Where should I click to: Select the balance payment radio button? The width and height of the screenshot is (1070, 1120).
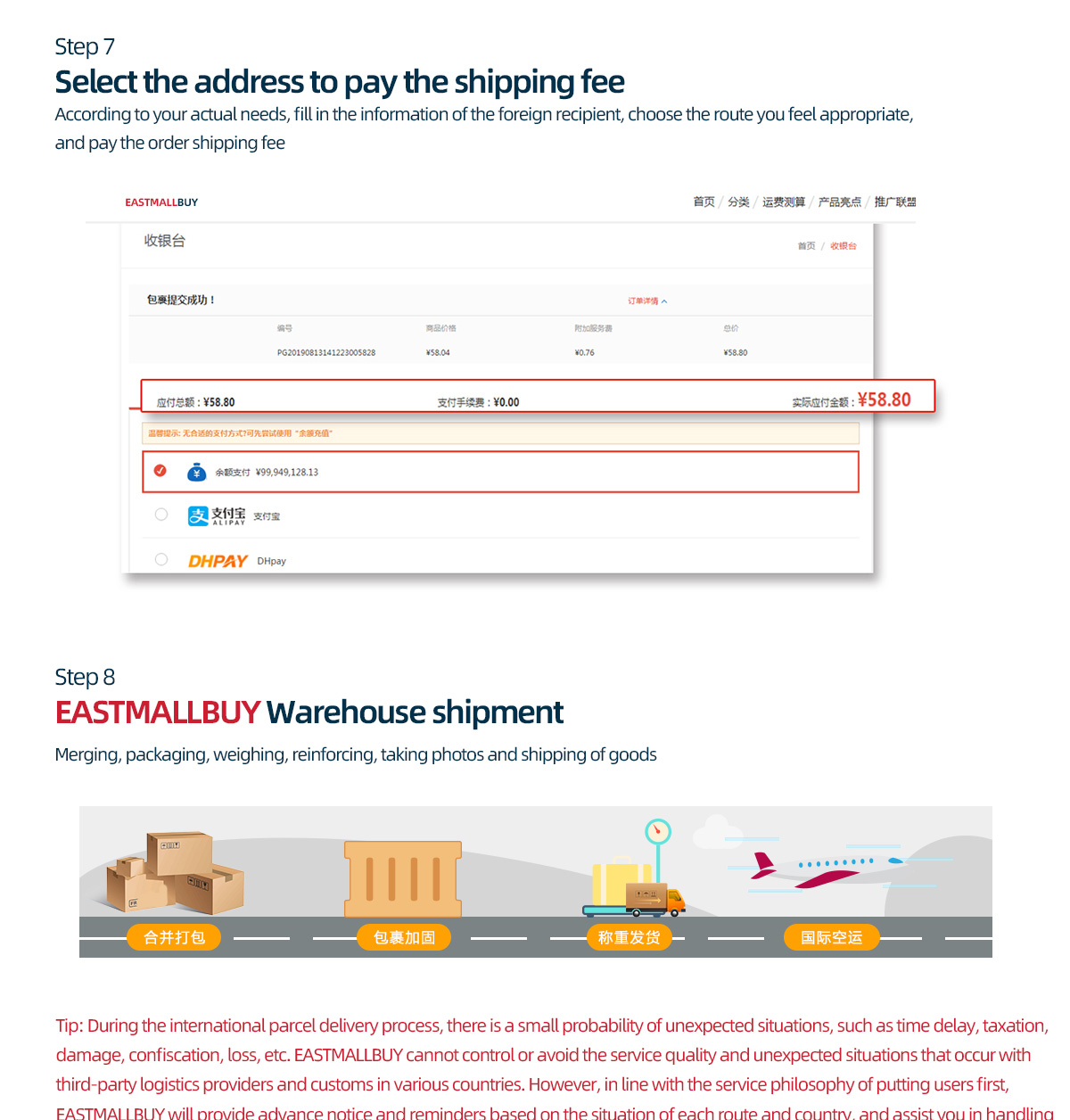click(x=160, y=470)
